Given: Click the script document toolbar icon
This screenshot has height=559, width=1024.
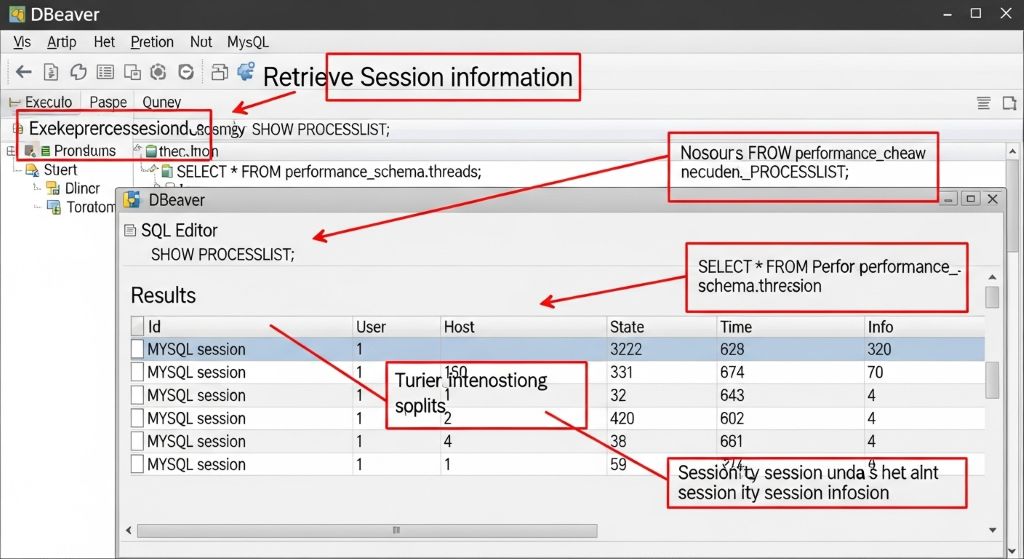Looking at the screenshot, I should click(x=51, y=72).
